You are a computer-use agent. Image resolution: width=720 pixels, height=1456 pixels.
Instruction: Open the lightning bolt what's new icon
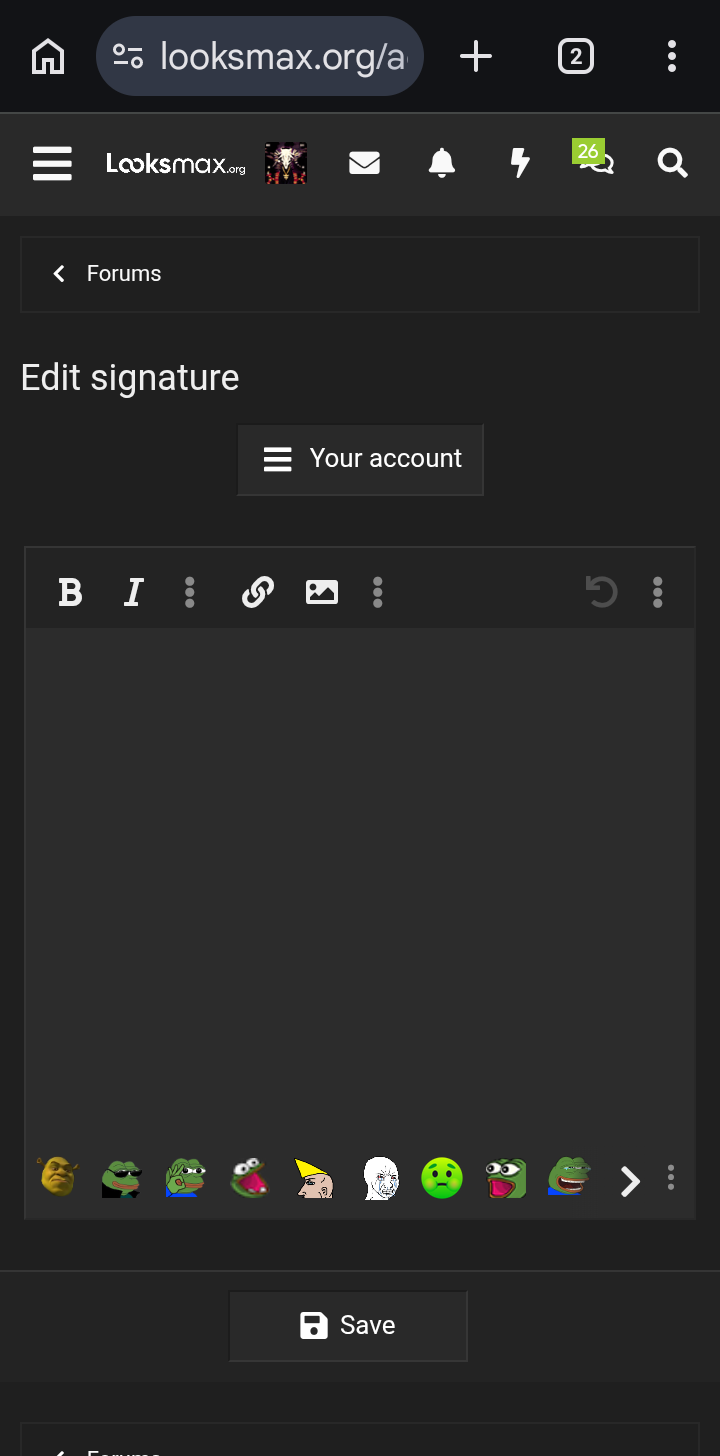[x=520, y=163]
